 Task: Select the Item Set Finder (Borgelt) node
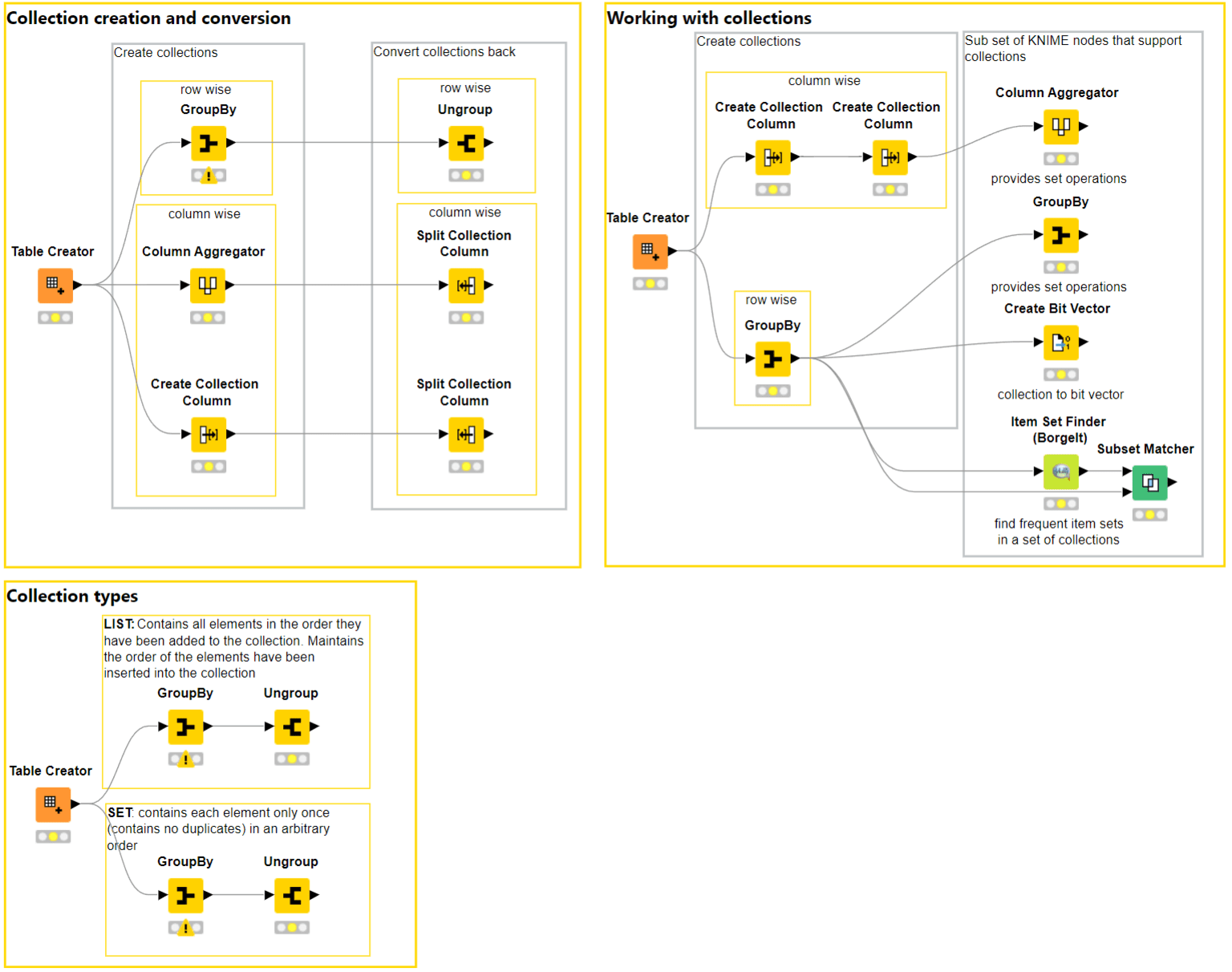pos(1061,472)
